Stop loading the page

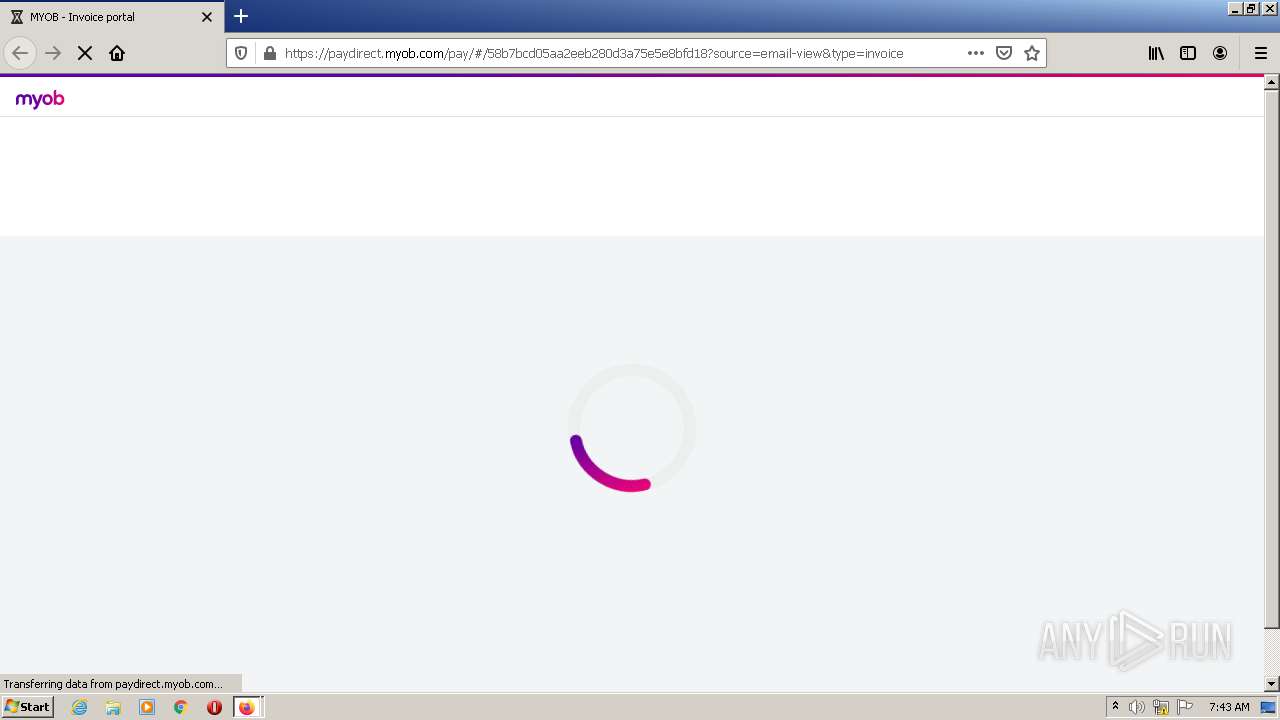pyautogui.click(x=85, y=53)
